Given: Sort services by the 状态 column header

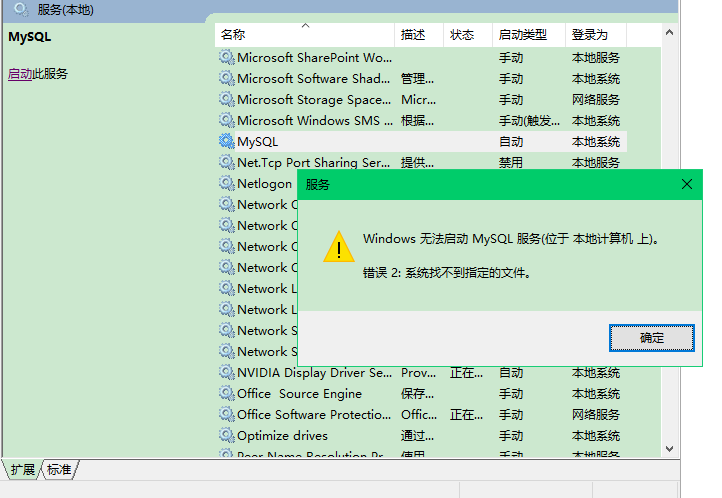Looking at the screenshot, I should click(468, 35).
